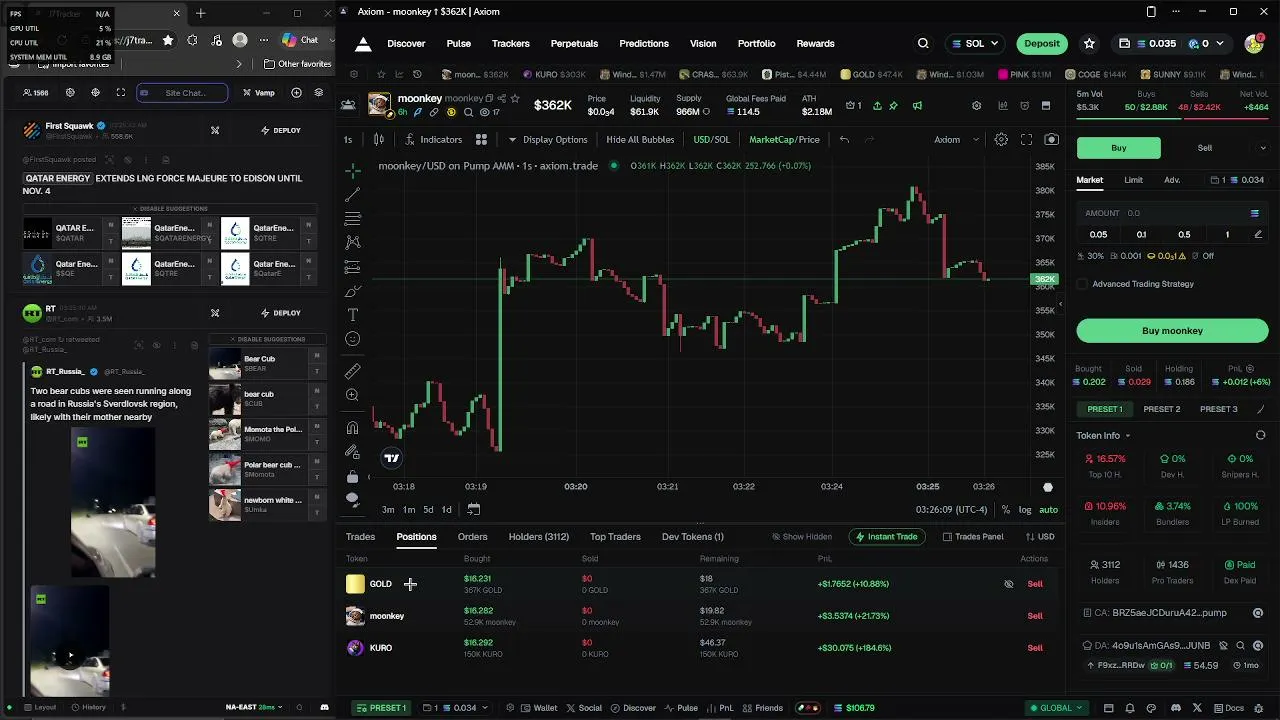Refresh the Token Info panel

click(x=1260, y=436)
